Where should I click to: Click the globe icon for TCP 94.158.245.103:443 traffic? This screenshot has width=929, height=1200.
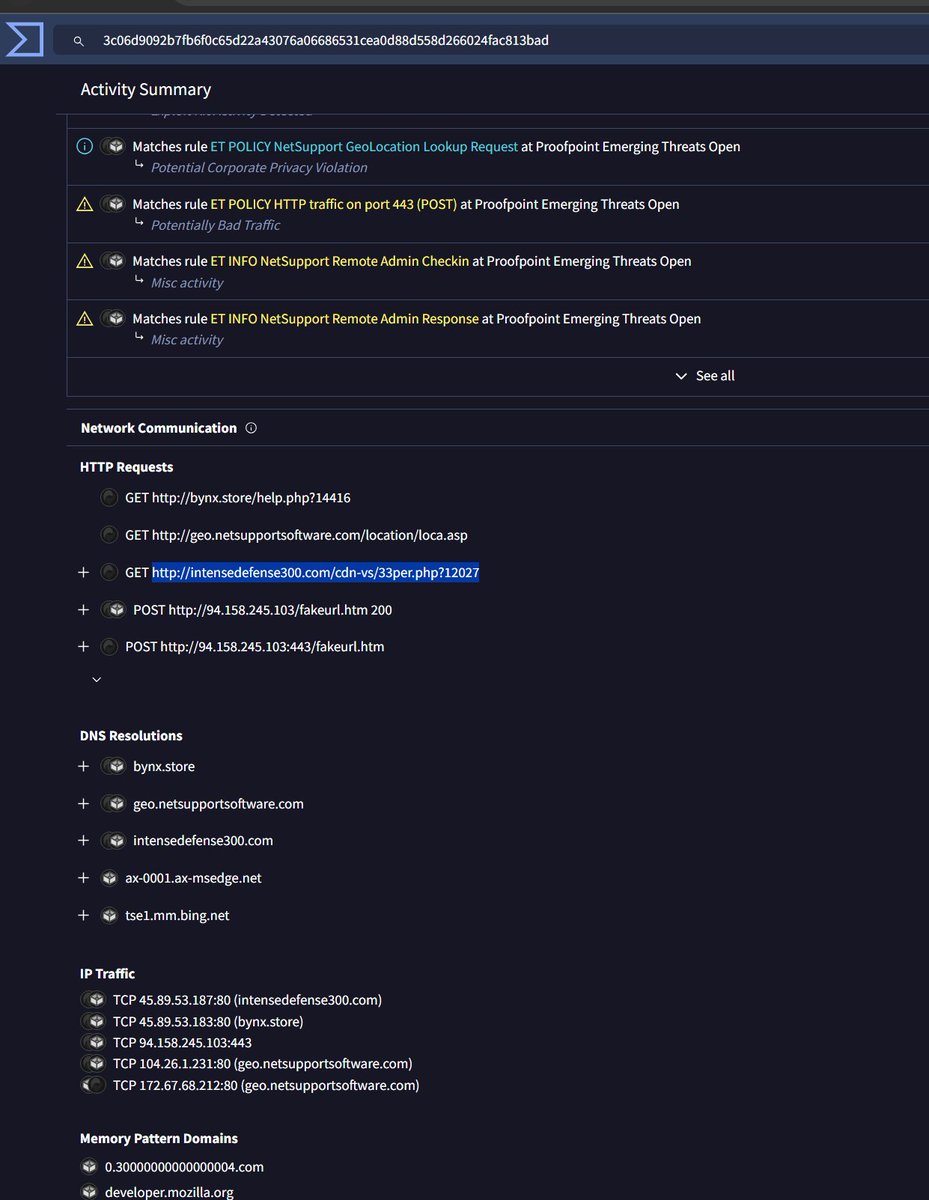coord(94,1041)
